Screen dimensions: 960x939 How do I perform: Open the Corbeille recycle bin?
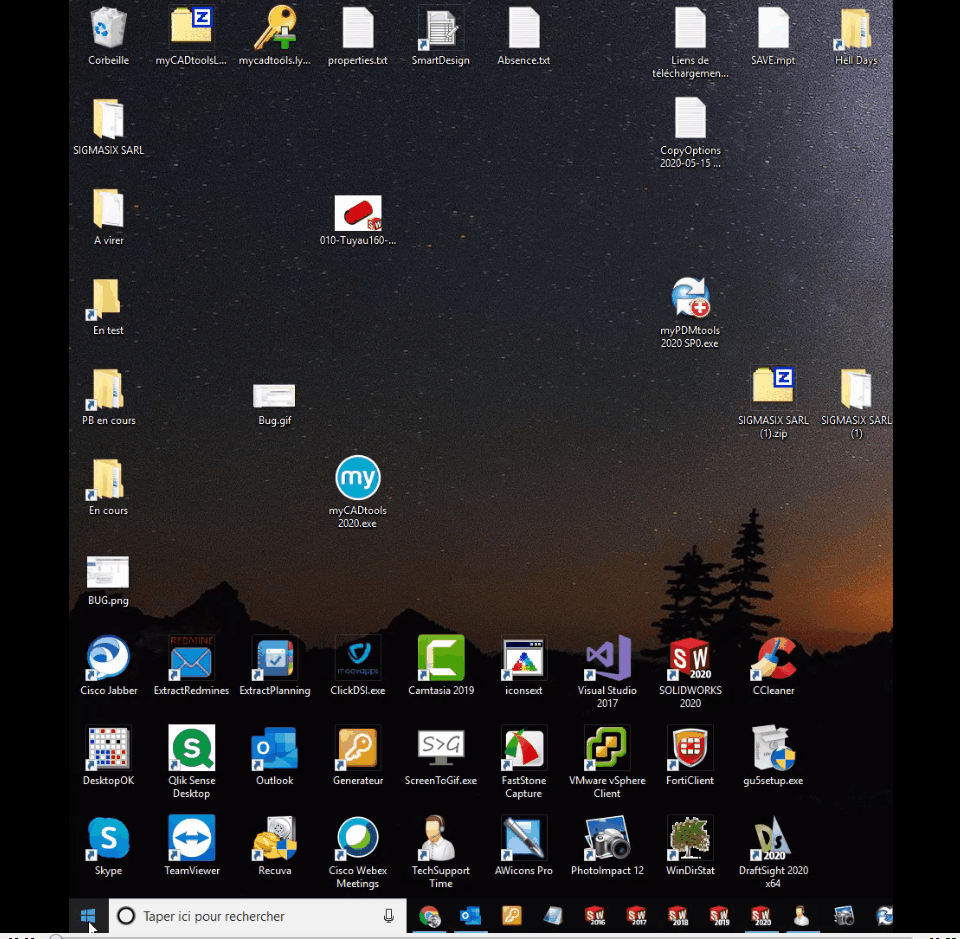[x=108, y=29]
